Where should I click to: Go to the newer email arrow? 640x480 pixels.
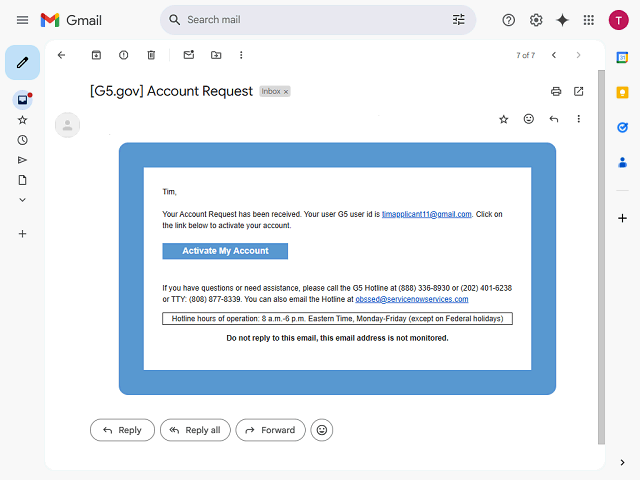click(554, 55)
